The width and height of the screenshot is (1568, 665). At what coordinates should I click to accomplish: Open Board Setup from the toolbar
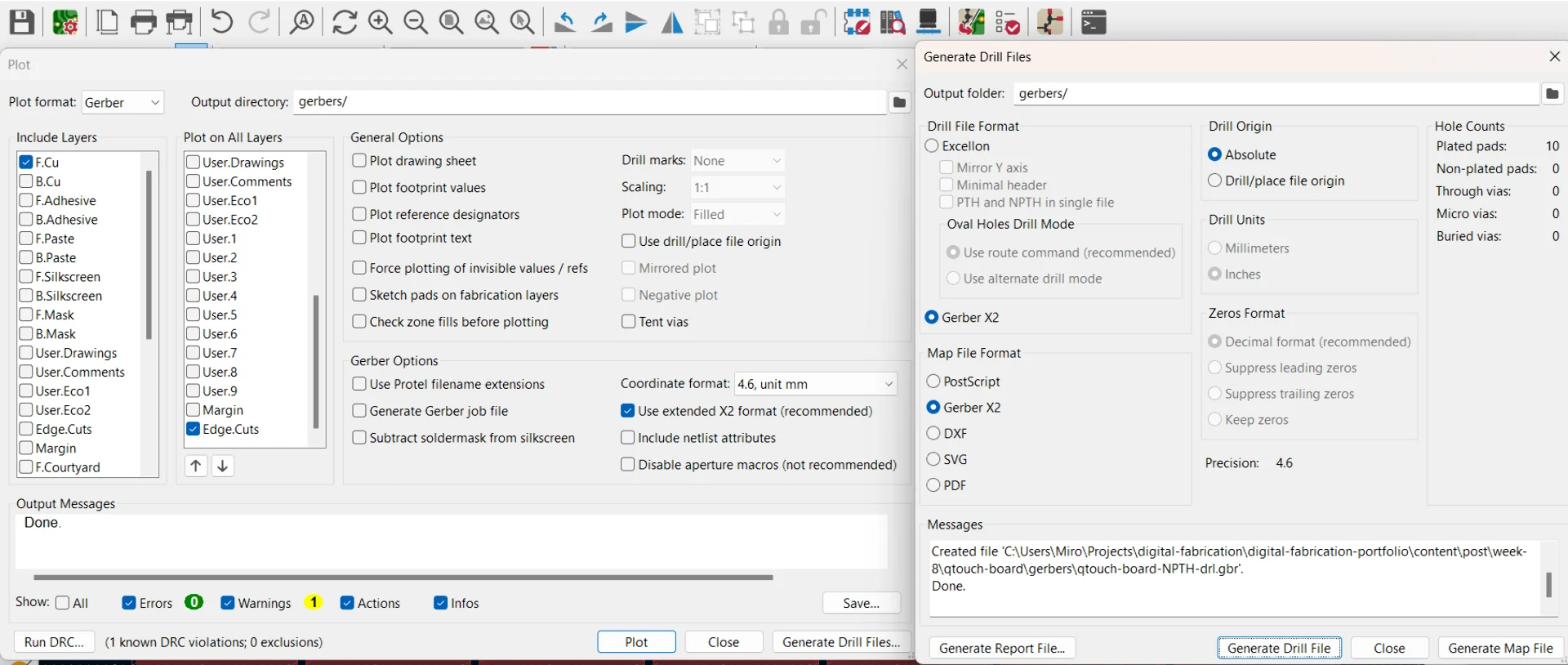pos(65,22)
